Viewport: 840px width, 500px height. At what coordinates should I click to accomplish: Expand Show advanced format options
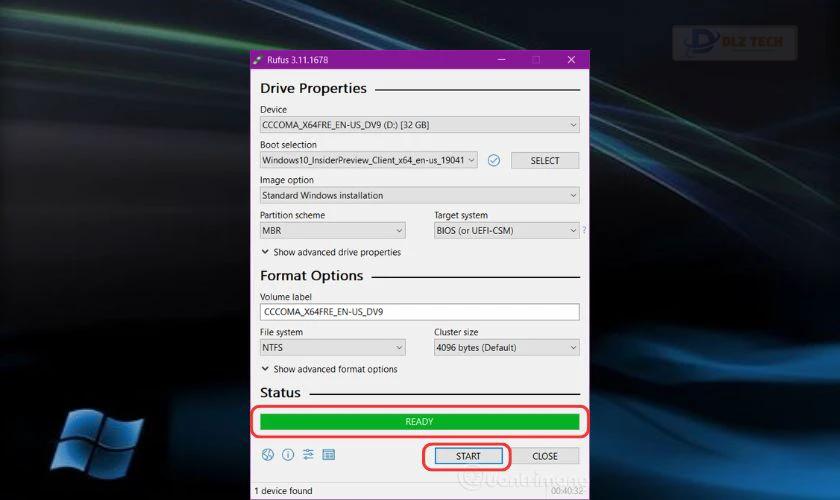[329, 369]
